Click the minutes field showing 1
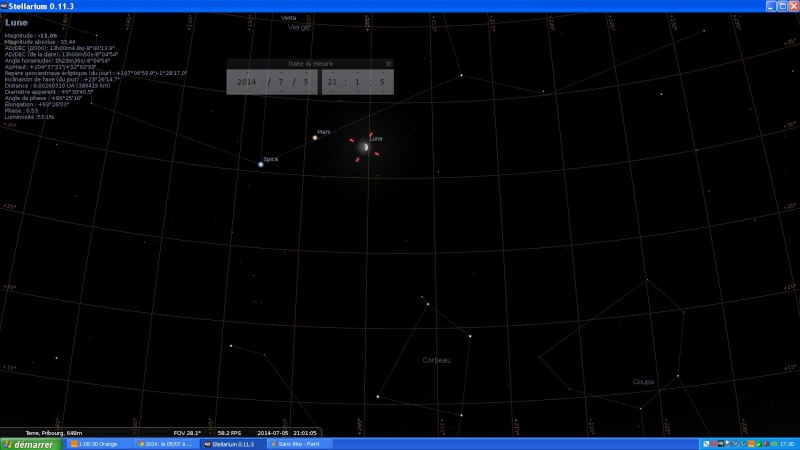 point(357,82)
